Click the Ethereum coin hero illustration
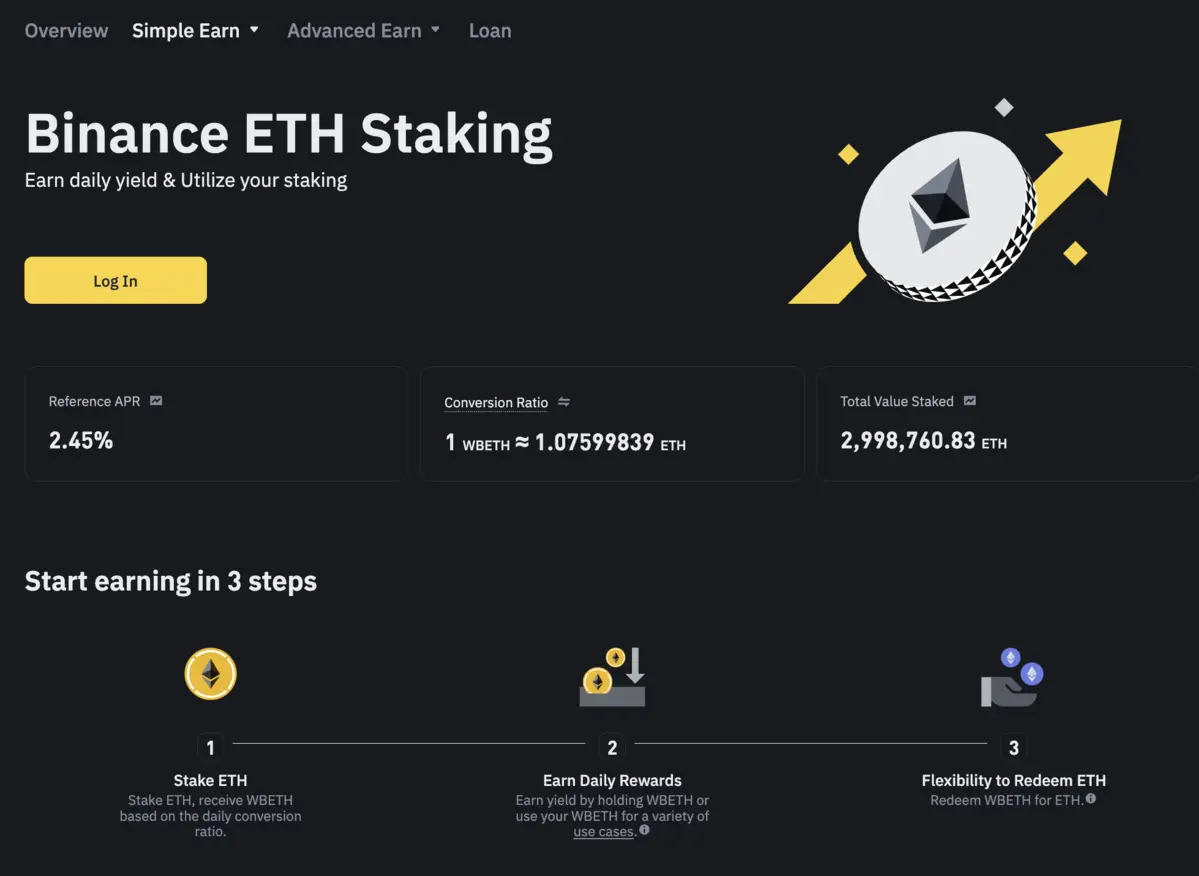The image size is (1199, 876). click(x=947, y=215)
